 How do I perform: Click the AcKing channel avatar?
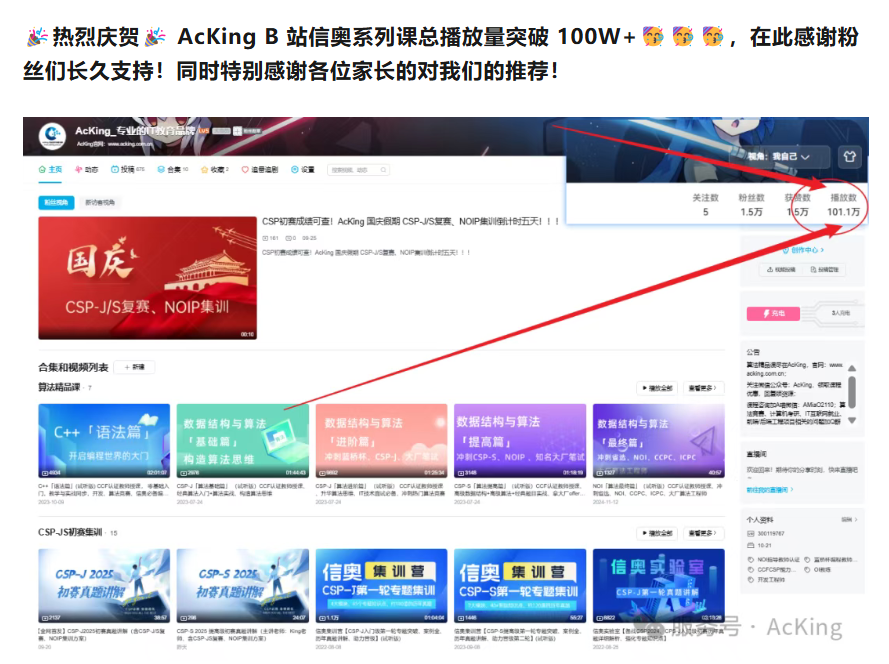point(53,137)
